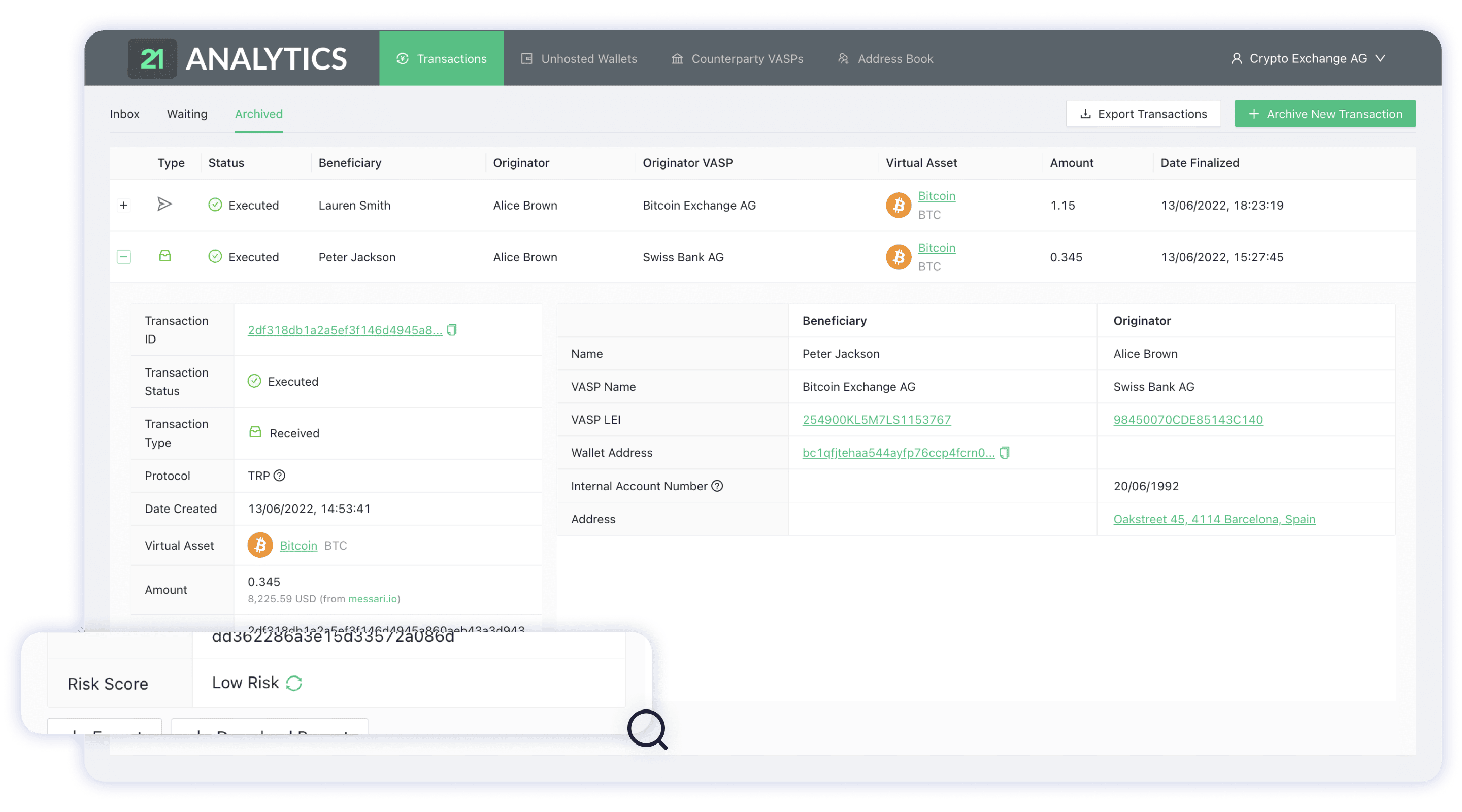Collapse the Peter Jackson transaction row
Image resolution: width=1462 pixels, height=812 pixels.
point(124,256)
